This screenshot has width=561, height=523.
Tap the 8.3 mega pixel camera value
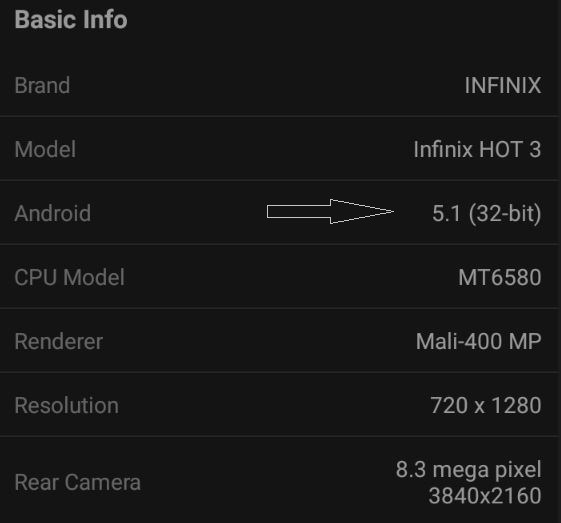(468, 470)
